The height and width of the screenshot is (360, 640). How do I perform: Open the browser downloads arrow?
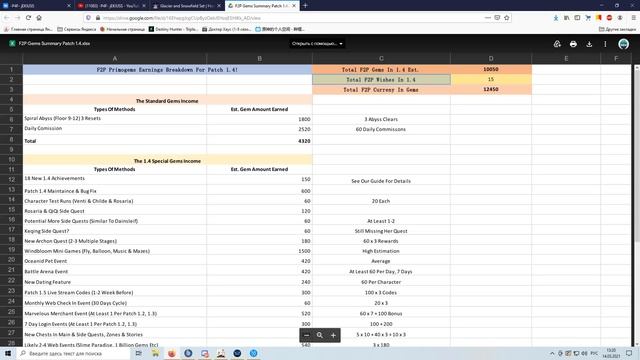tap(556, 18)
